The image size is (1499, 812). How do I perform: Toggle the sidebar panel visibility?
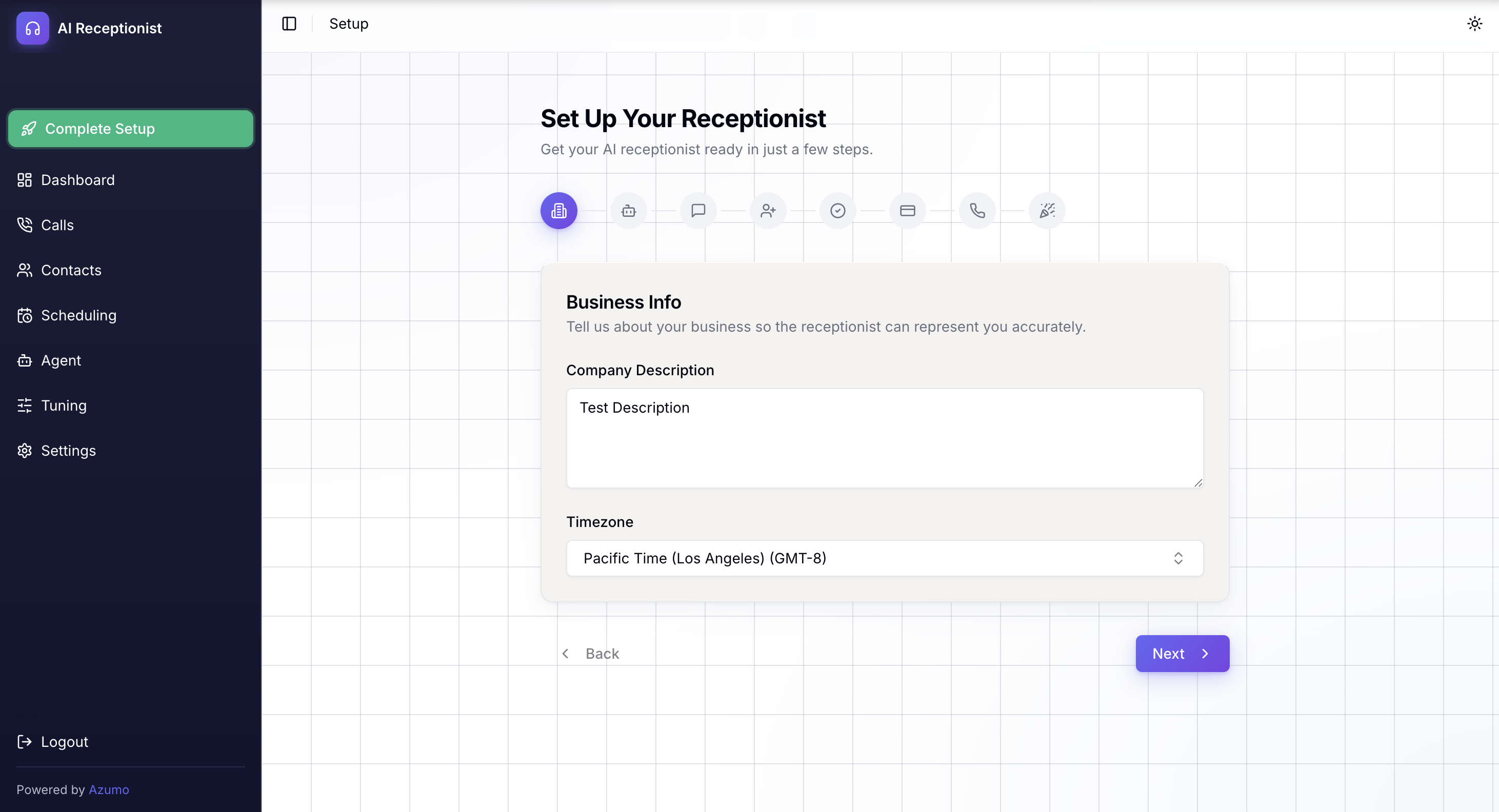tap(289, 24)
